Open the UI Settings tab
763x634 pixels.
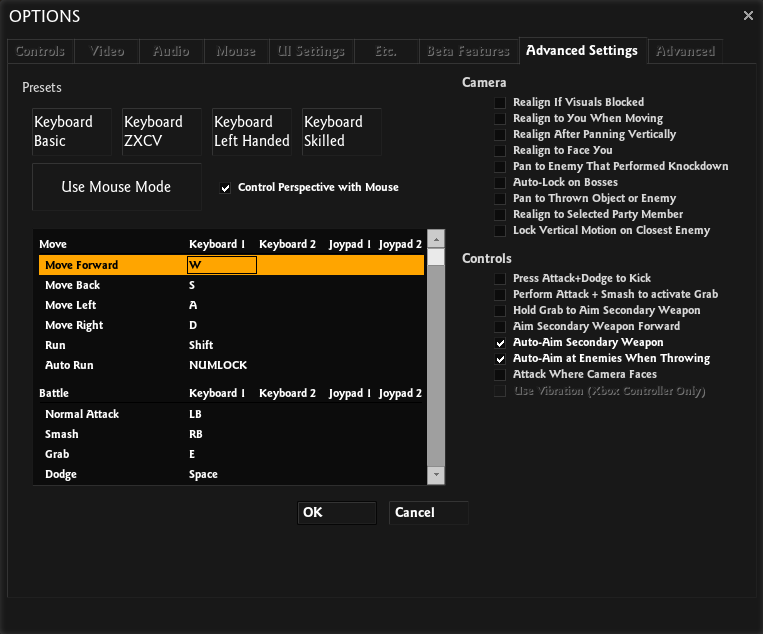click(x=311, y=51)
